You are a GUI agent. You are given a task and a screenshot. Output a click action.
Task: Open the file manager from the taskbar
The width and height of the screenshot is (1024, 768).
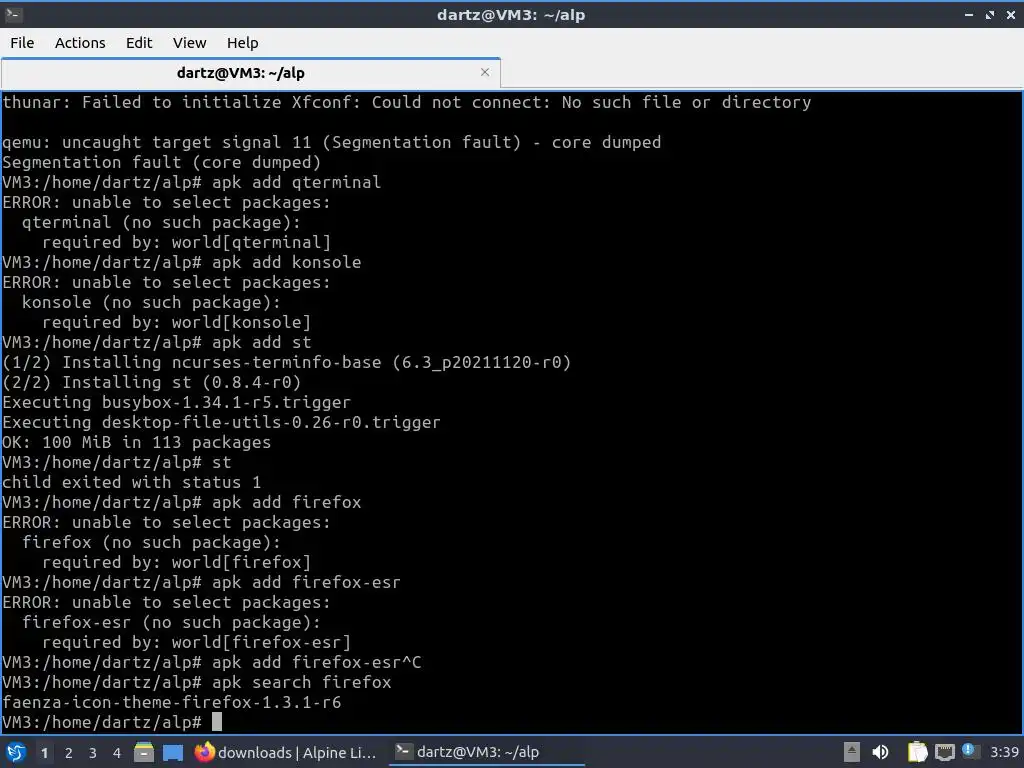pos(144,752)
